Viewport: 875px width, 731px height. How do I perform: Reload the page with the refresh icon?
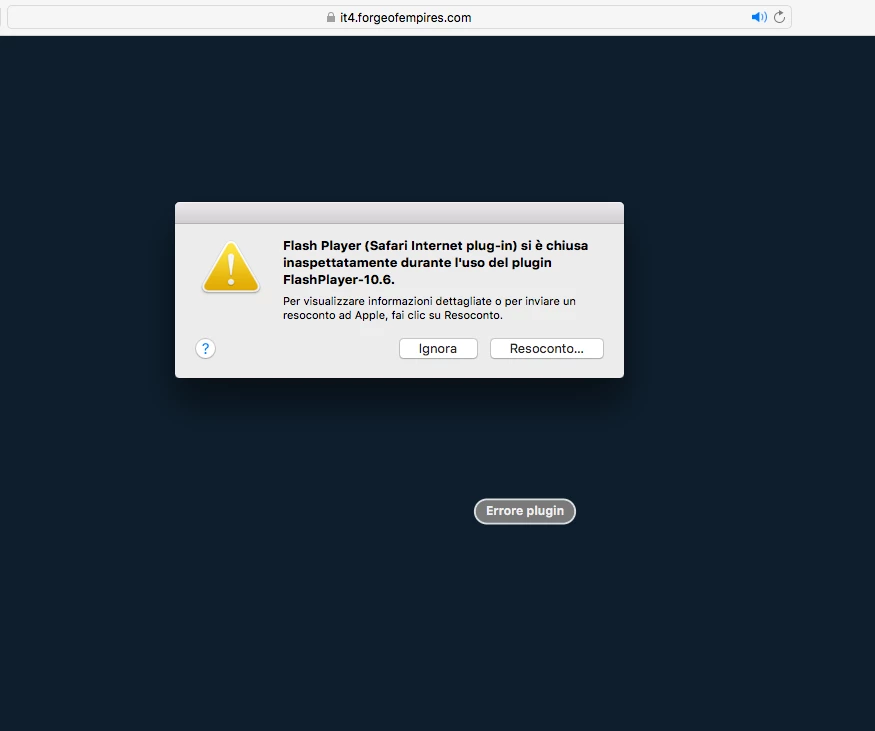(780, 17)
